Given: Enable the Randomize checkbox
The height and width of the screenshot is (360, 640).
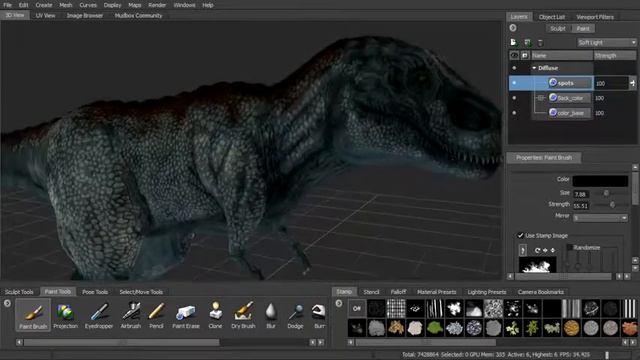Looking at the screenshot, I should click(570, 247).
